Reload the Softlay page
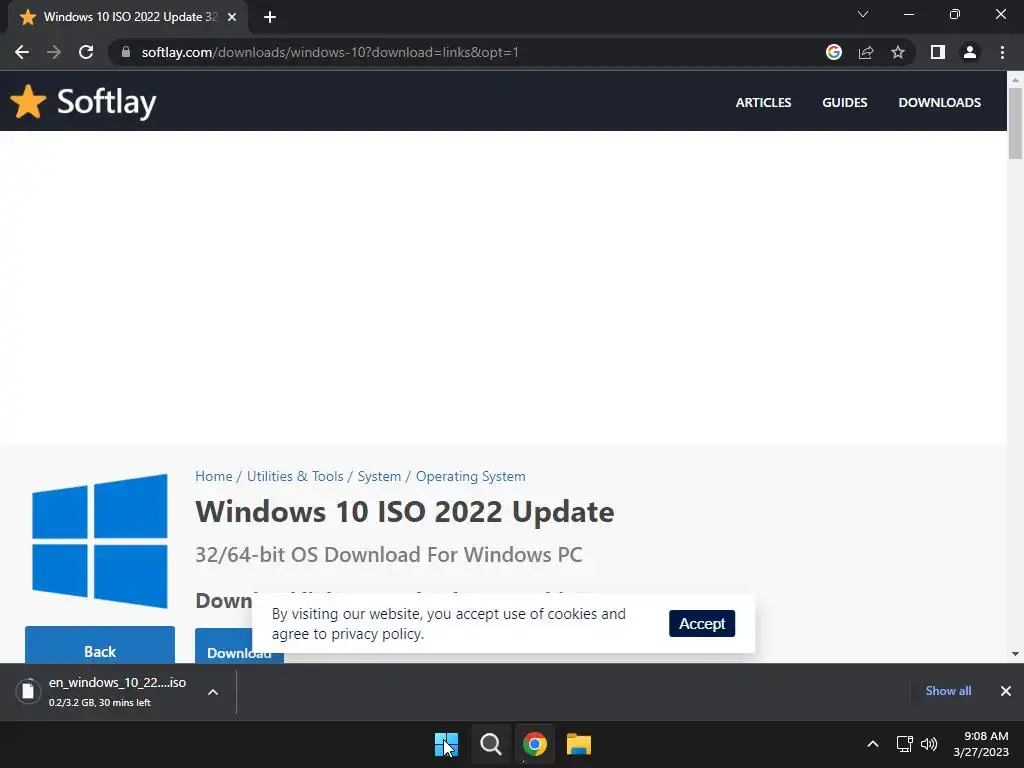This screenshot has width=1024, height=768. tap(86, 52)
